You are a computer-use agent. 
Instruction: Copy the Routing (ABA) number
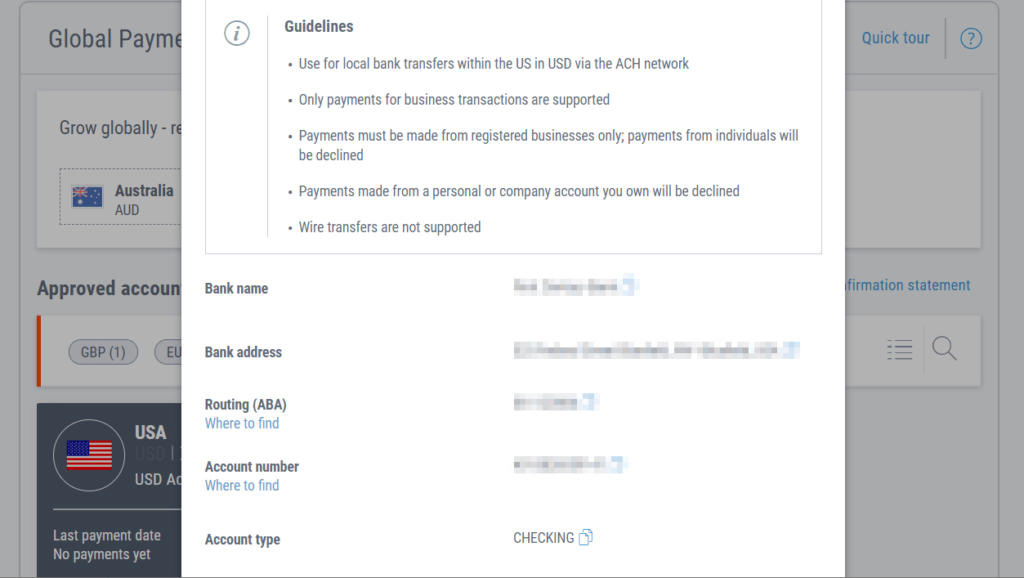click(x=590, y=402)
